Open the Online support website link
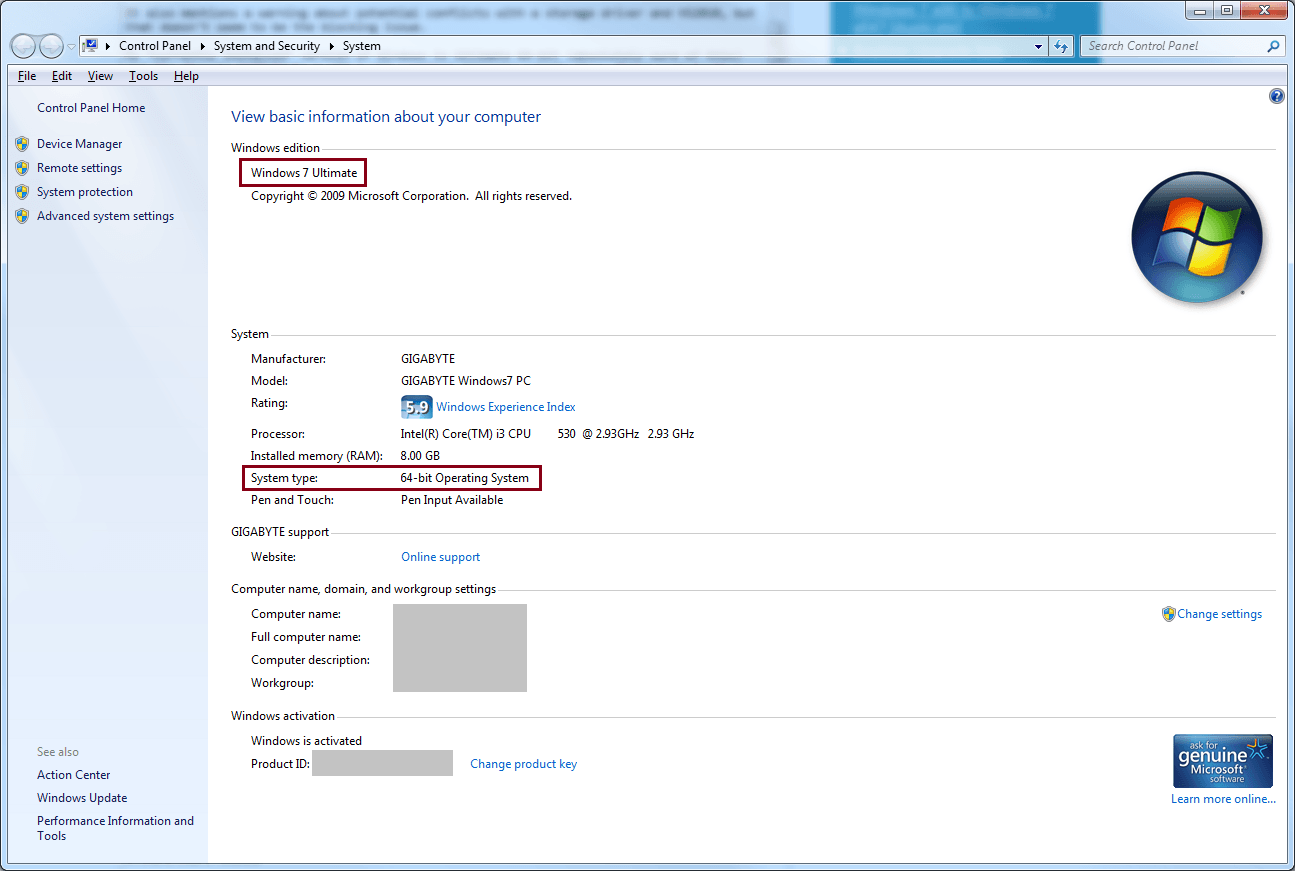The height and width of the screenshot is (871, 1295). click(x=441, y=557)
